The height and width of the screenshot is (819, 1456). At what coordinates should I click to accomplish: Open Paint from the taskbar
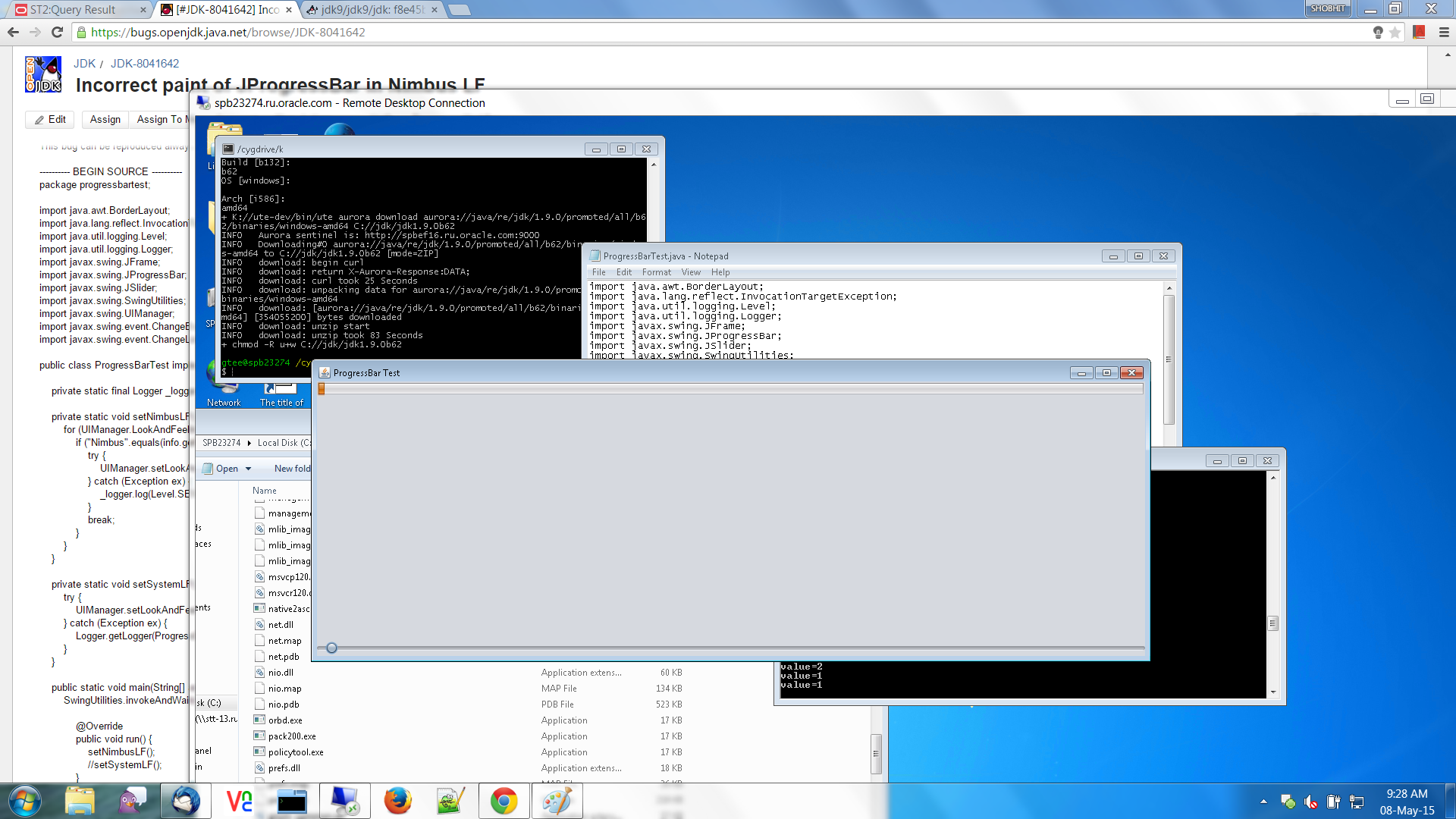click(x=557, y=801)
